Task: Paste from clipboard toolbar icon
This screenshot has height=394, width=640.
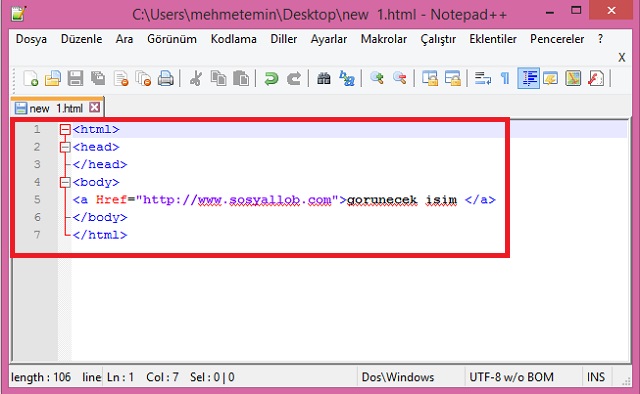Action: (241, 78)
